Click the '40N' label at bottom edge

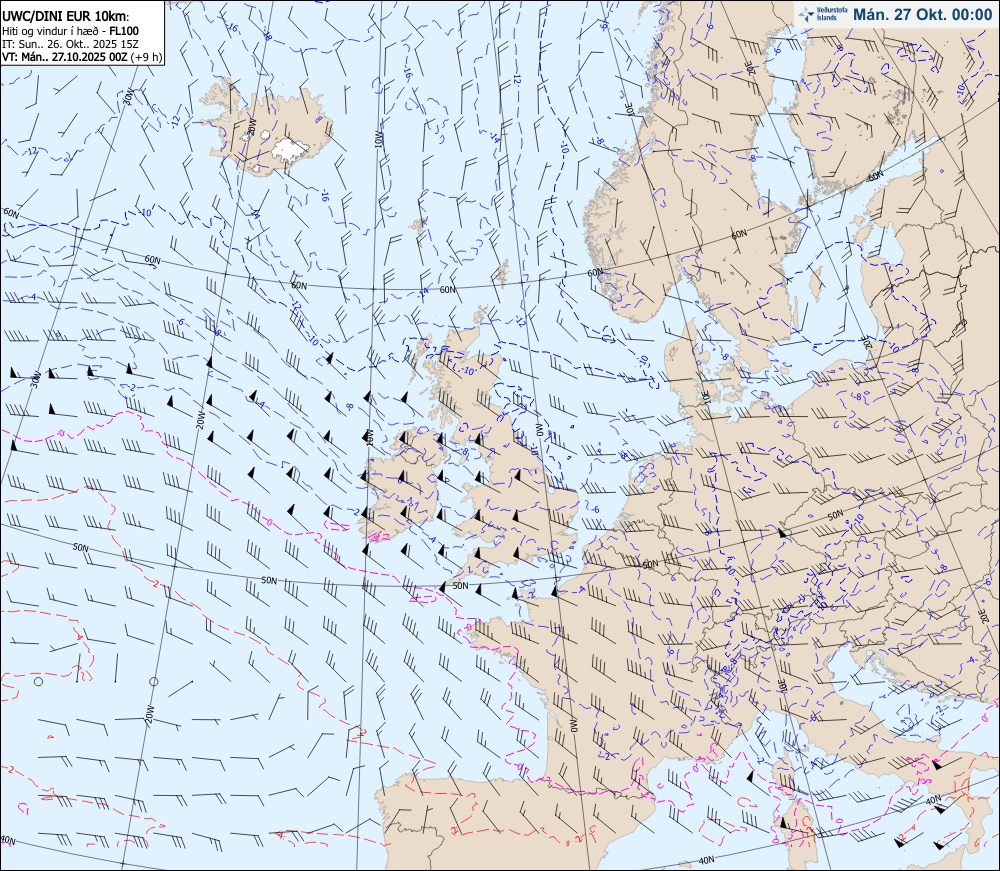point(706,860)
